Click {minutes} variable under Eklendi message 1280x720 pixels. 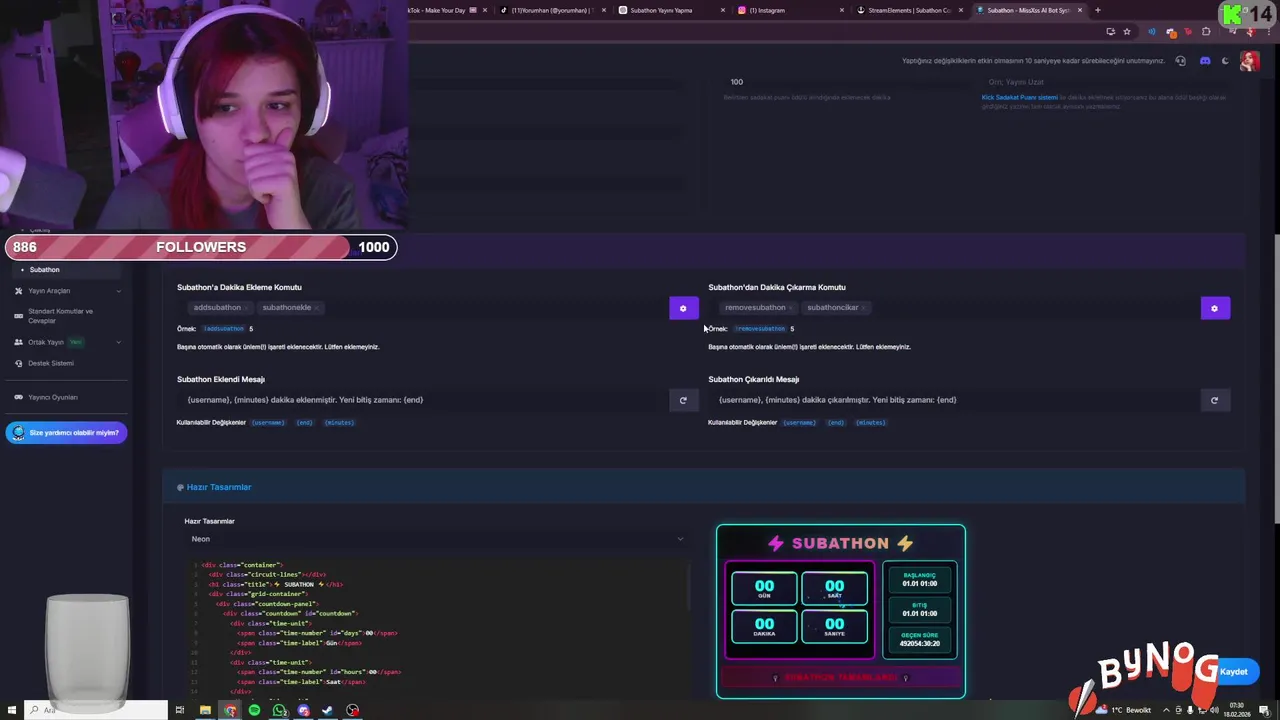coord(339,423)
